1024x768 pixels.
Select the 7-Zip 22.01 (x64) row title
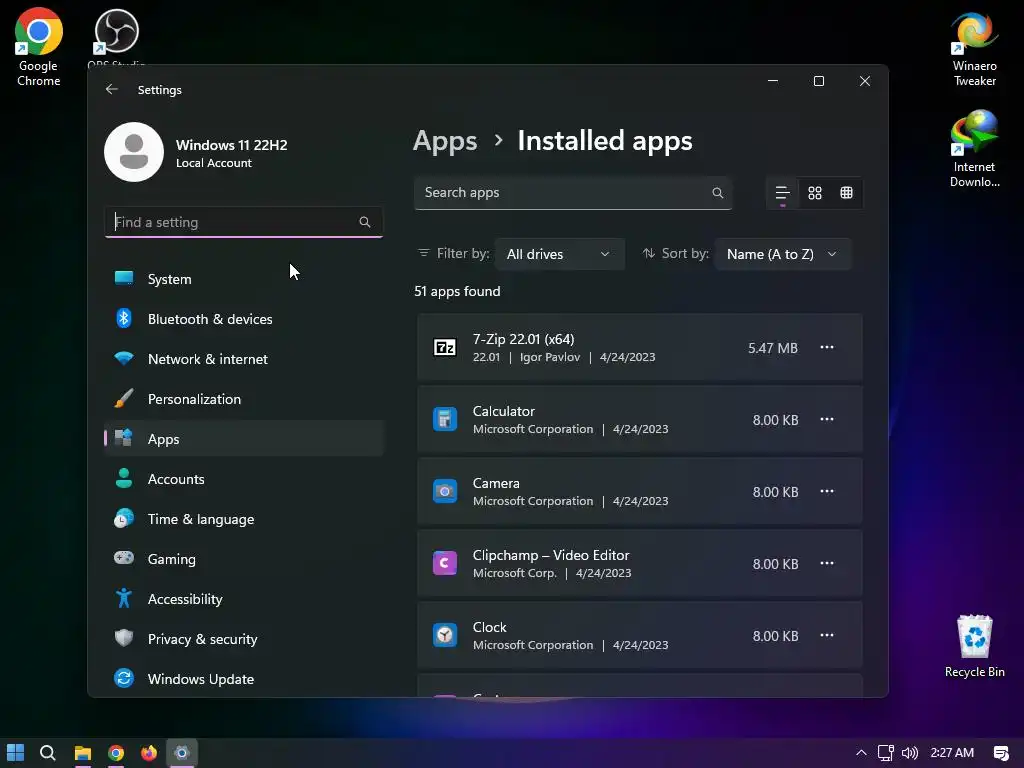523,339
